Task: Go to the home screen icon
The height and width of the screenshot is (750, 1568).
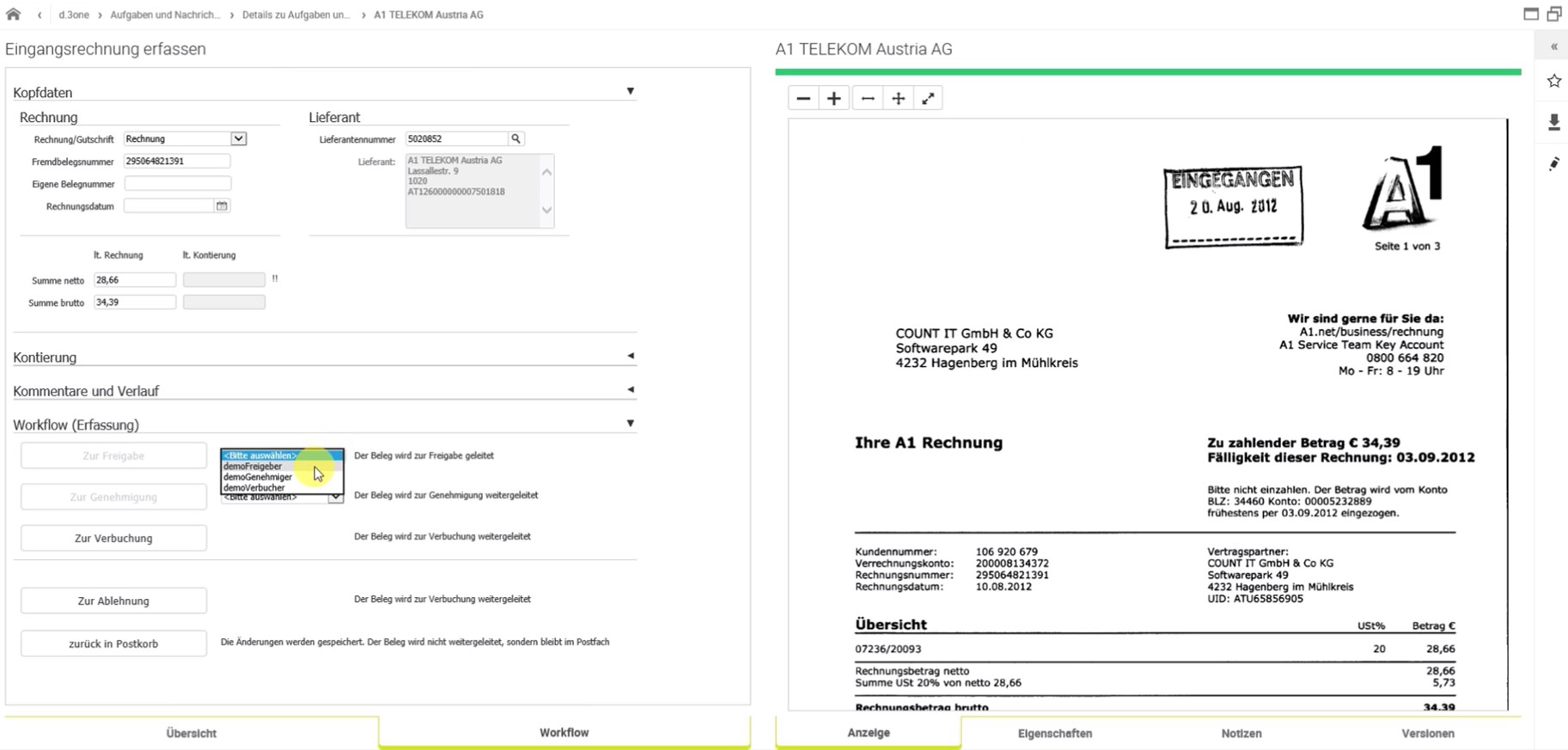Action: (13, 14)
